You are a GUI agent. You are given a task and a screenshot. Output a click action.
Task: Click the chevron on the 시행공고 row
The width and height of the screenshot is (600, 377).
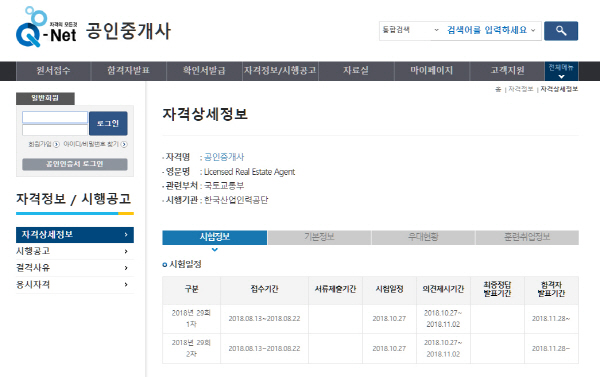point(126,251)
